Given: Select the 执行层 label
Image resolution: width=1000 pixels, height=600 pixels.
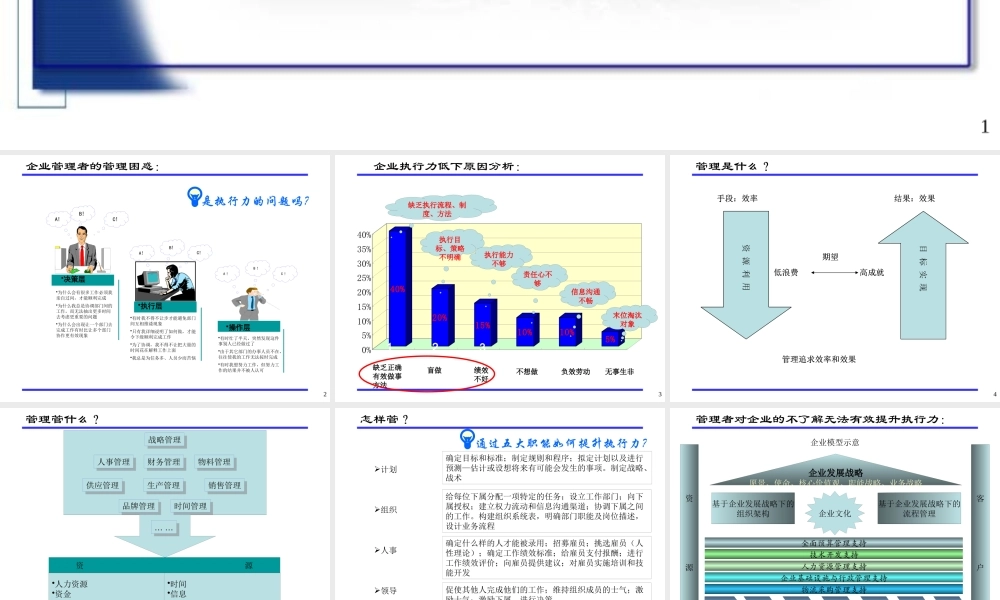Looking at the screenshot, I should point(165,306).
